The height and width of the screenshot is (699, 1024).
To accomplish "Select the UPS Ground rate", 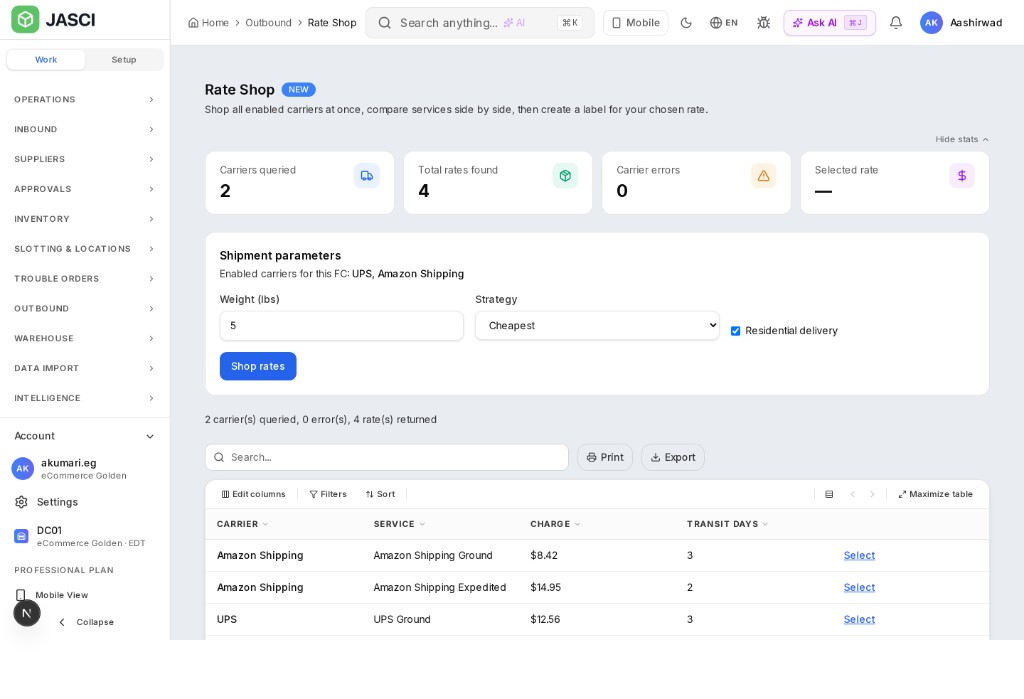I will (x=859, y=619).
